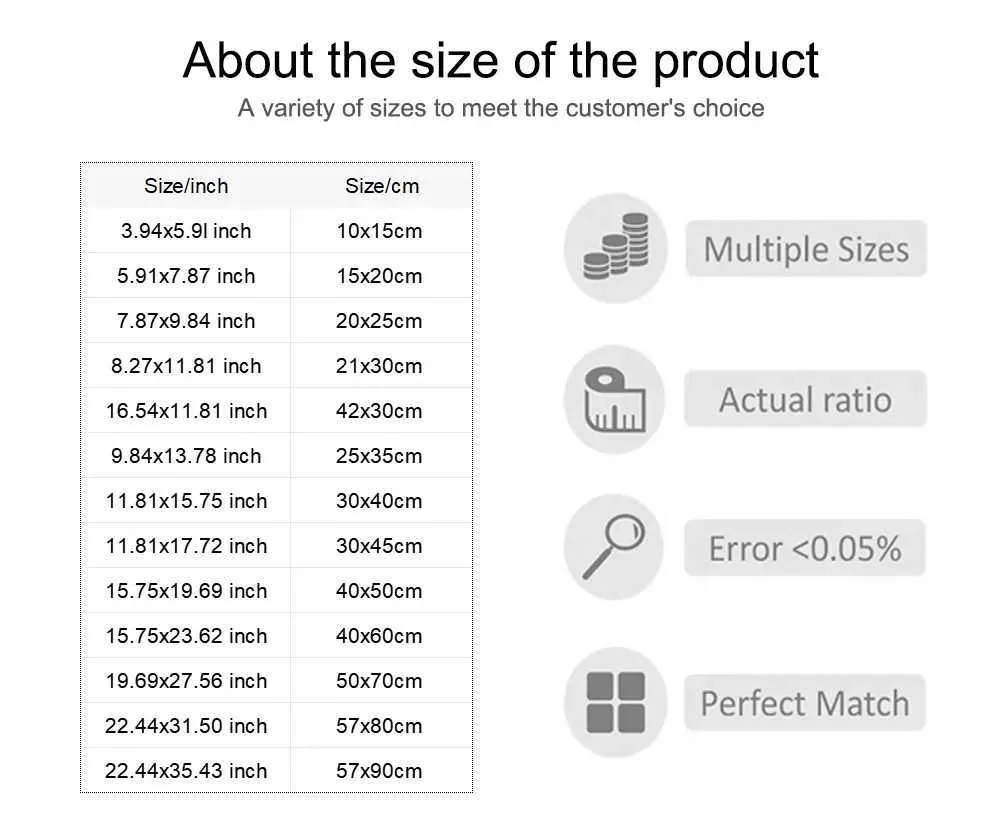Select the 5.91x7.87 inch row
Image resolution: width=1000 pixels, height=830 pixels.
[277, 276]
